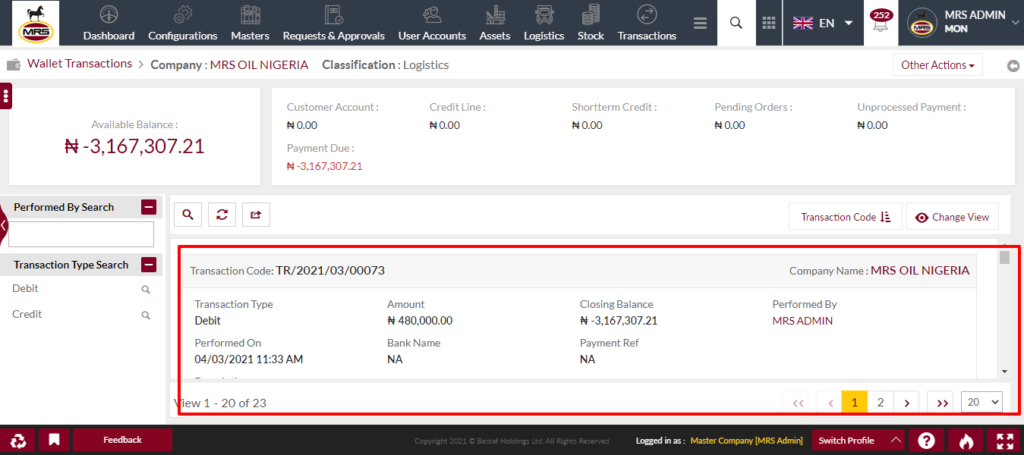The height and width of the screenshot is (455, 1024).
Task: Open the Transactions menu
Action: pos(647,24)
